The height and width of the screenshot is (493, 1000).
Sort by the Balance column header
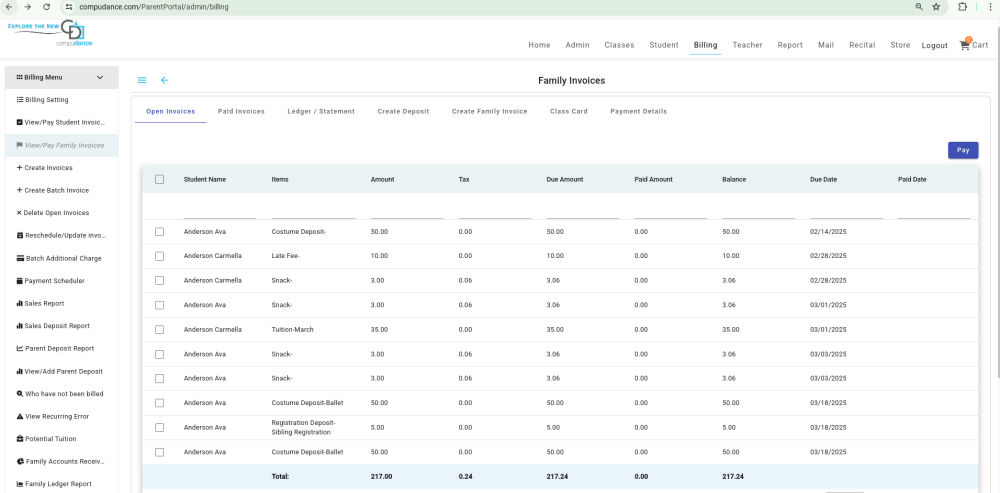click(734, 180)
